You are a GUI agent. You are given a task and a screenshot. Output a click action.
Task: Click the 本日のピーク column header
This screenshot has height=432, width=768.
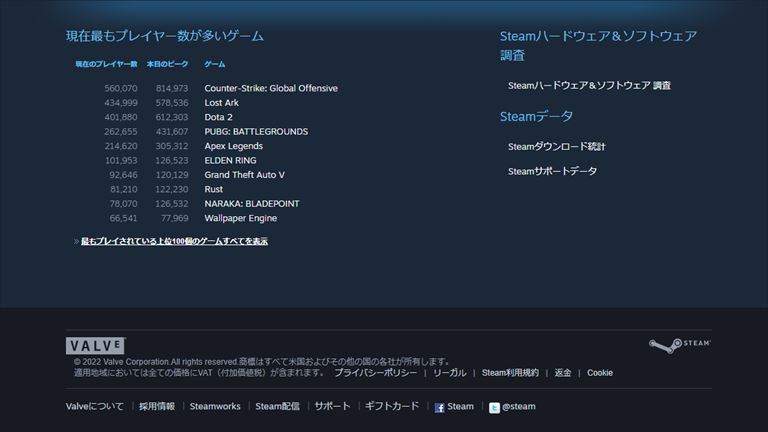click(168, 64)
